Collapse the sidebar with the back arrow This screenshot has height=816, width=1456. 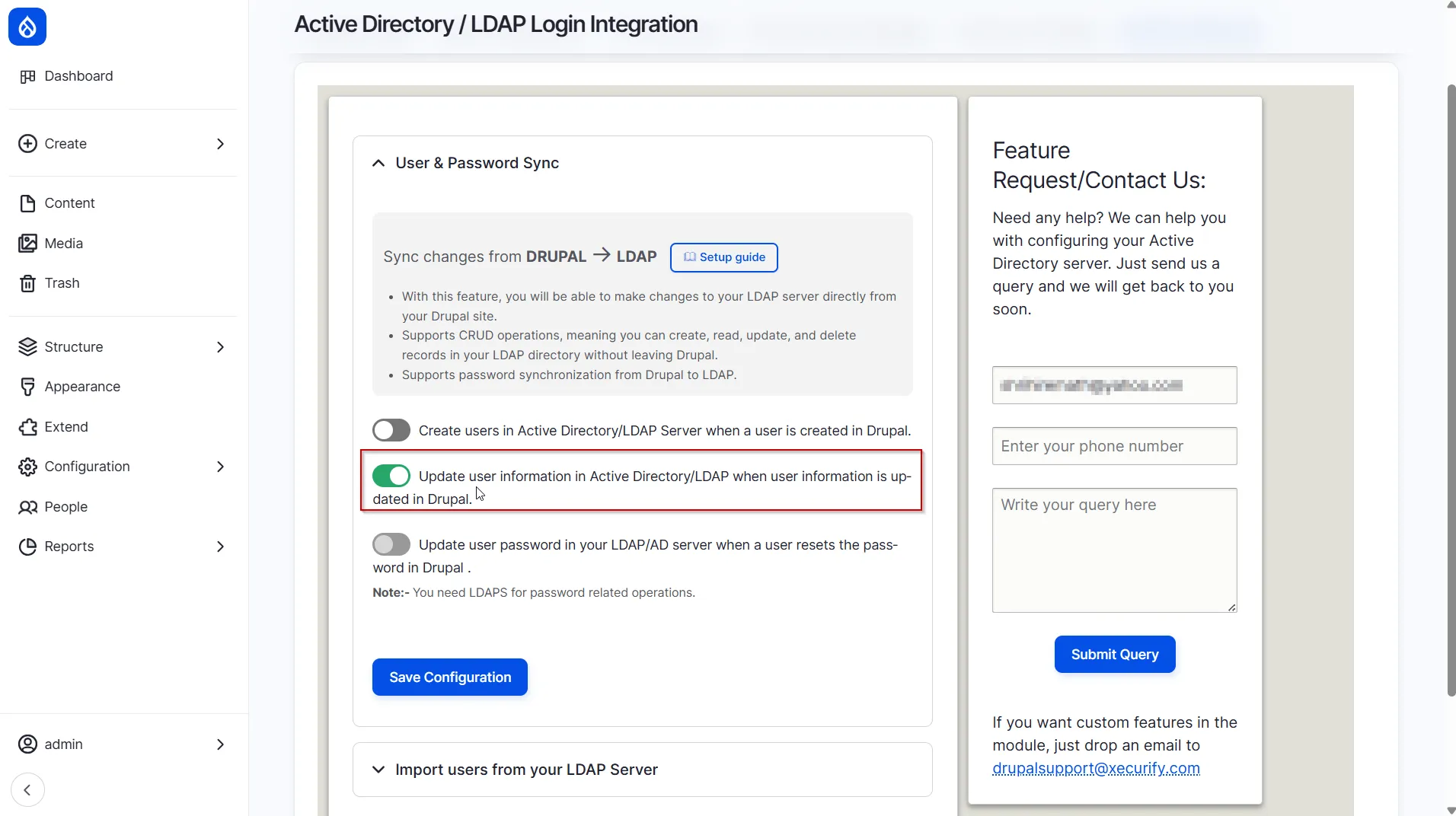[x=27, y=790]
